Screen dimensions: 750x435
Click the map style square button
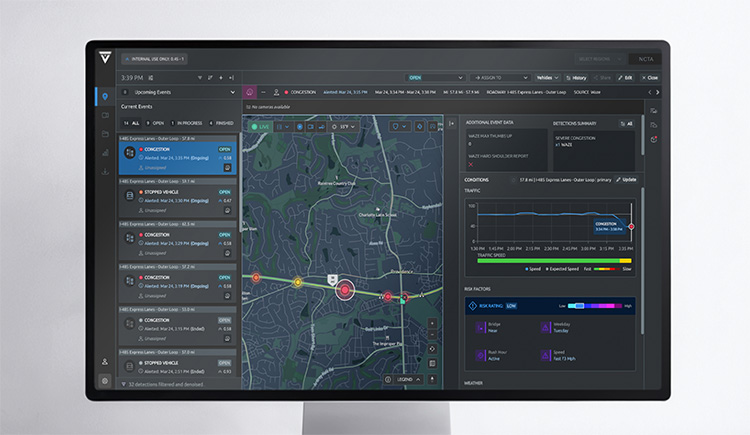(x=432, y=364)
